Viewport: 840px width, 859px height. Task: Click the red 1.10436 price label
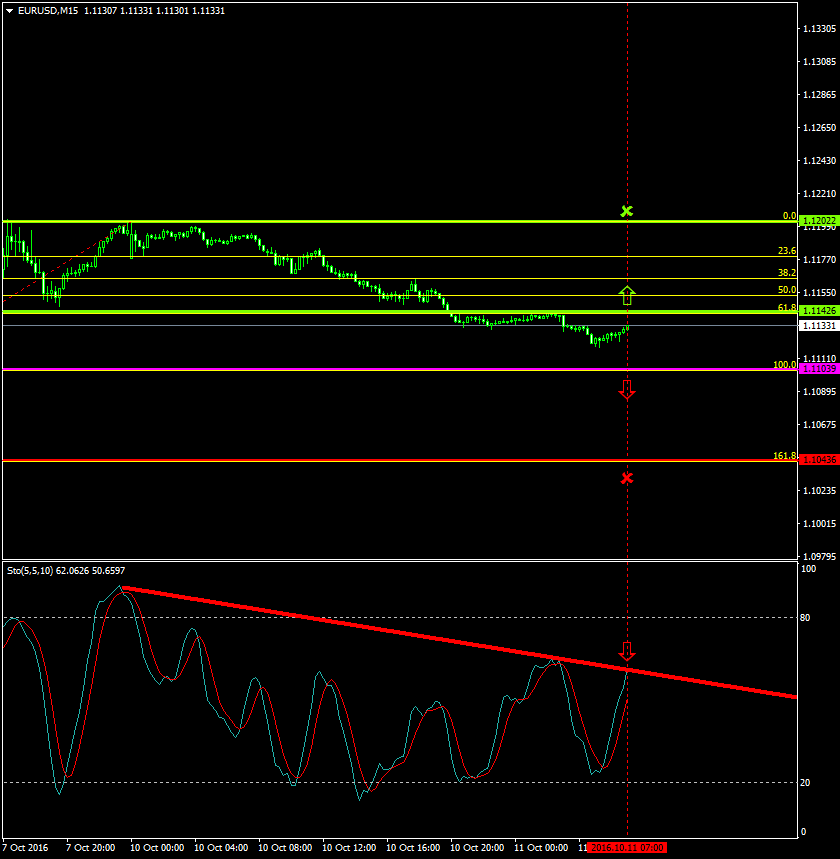click(818, 459)
